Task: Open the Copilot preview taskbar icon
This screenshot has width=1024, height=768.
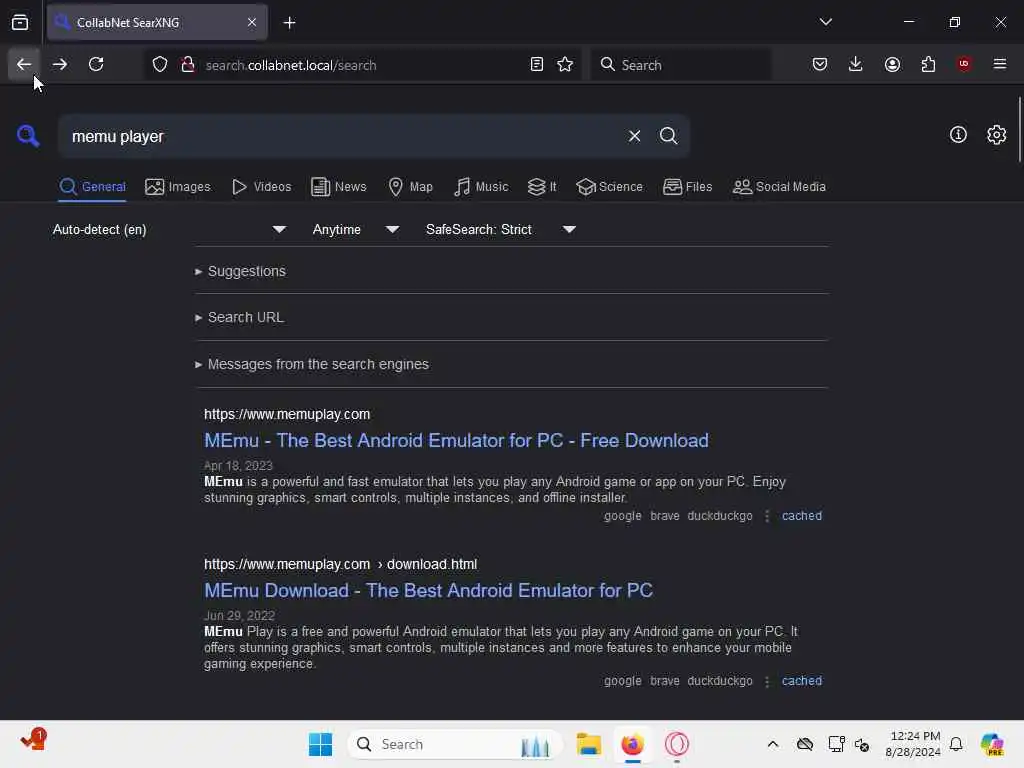Action: coord(992,744)
